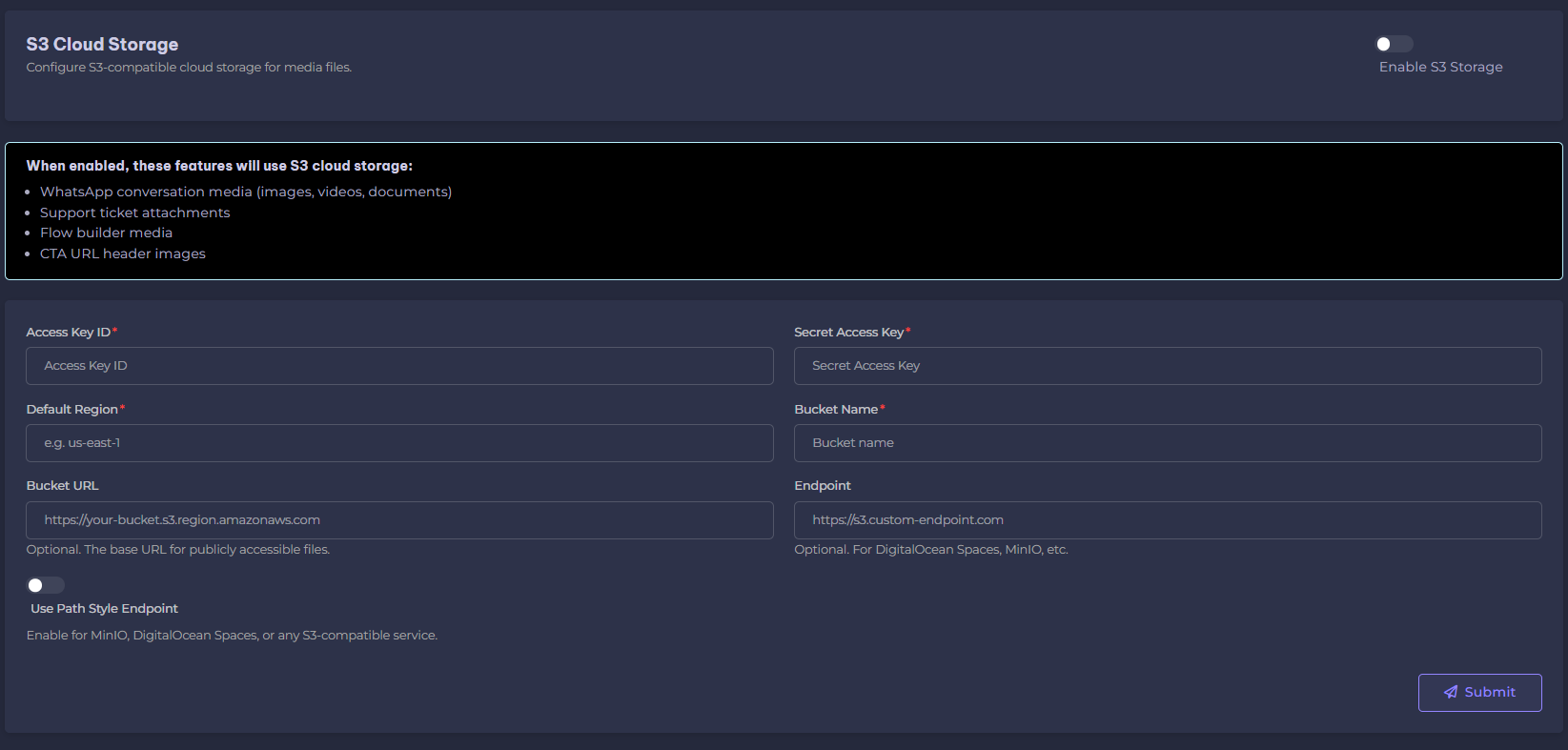Image resolution: width=1568 pixels, height=750 pixels.
Task: Click the Bucket Name input field
Action: pyautogui.click(x=1168, y=443)
